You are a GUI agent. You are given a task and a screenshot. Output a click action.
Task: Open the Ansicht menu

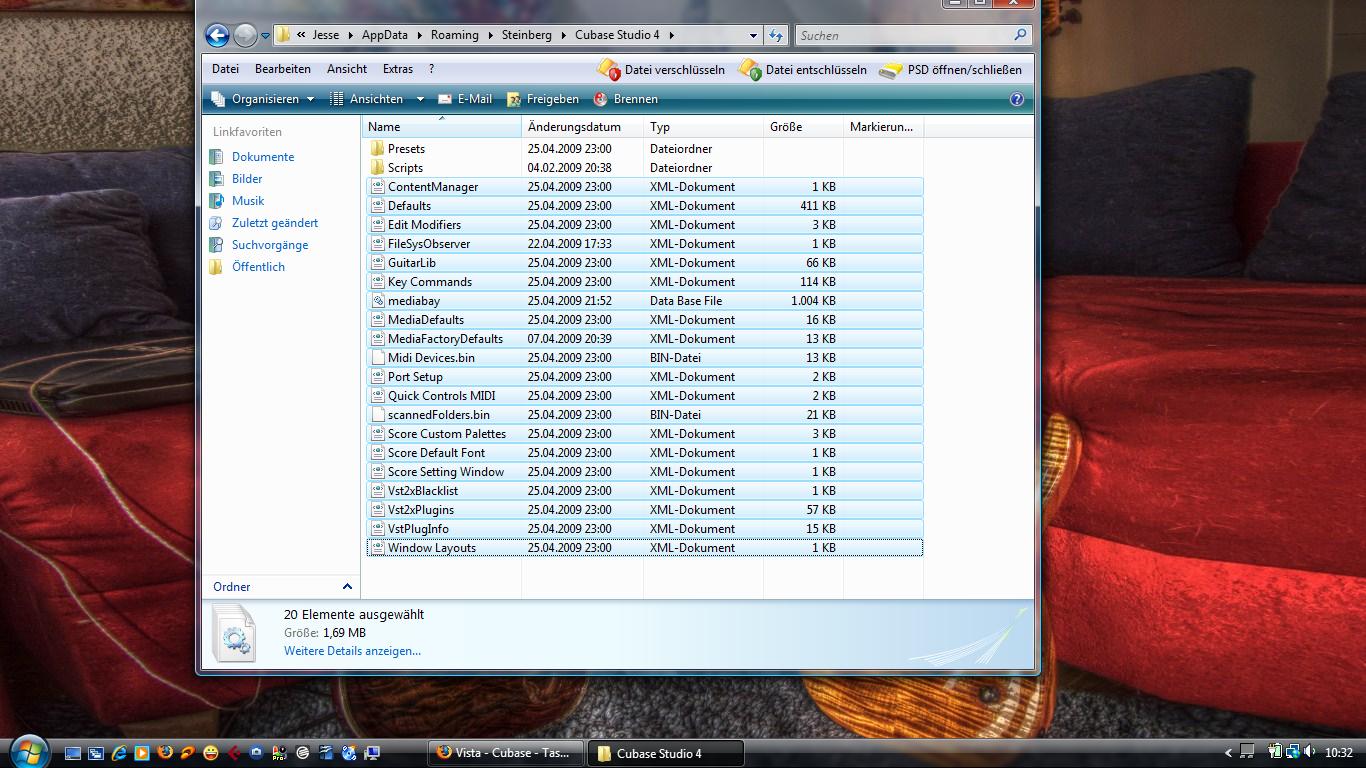tap(347, 69)
